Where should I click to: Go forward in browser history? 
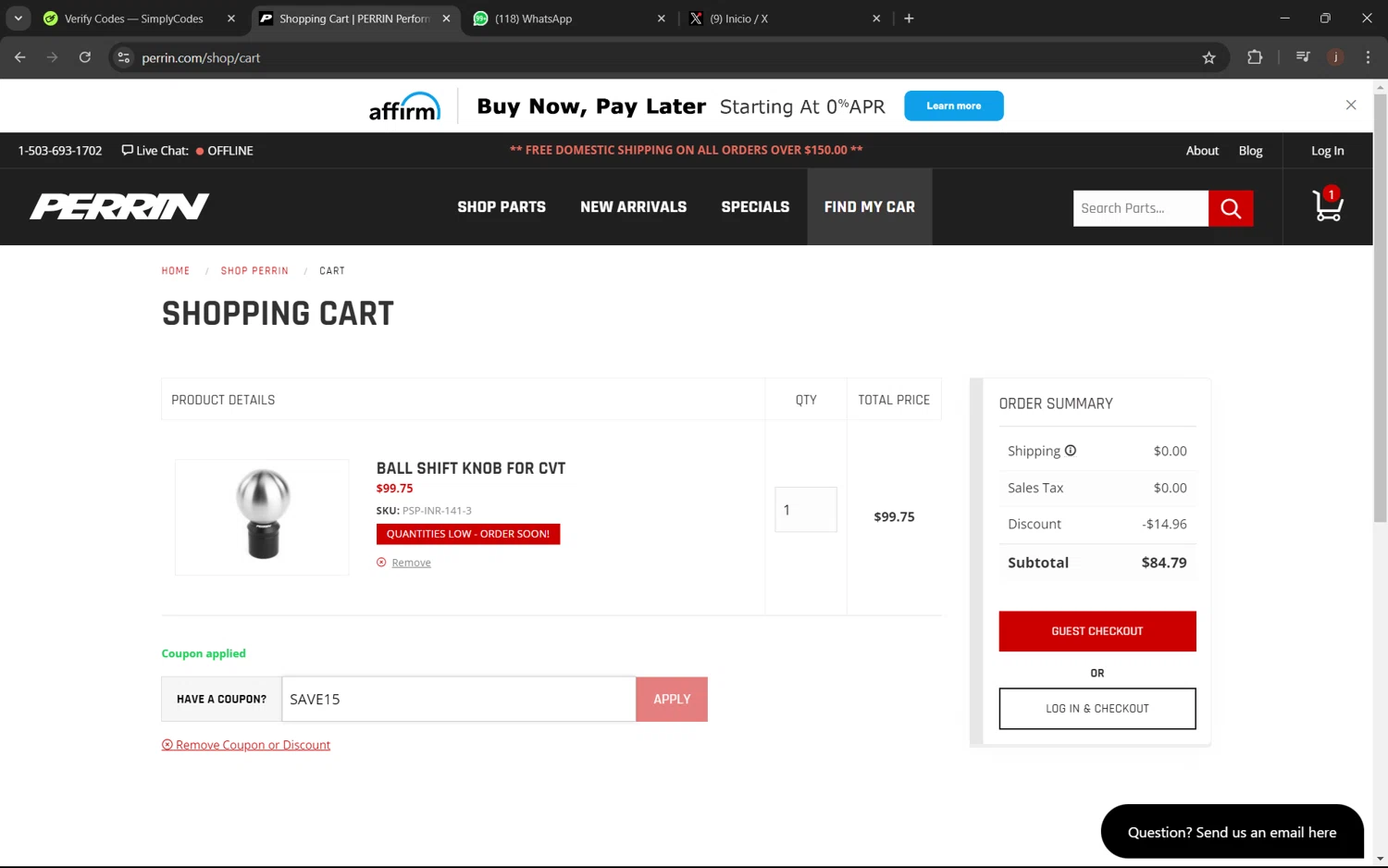pyautogui.click(x=53, y=57)
